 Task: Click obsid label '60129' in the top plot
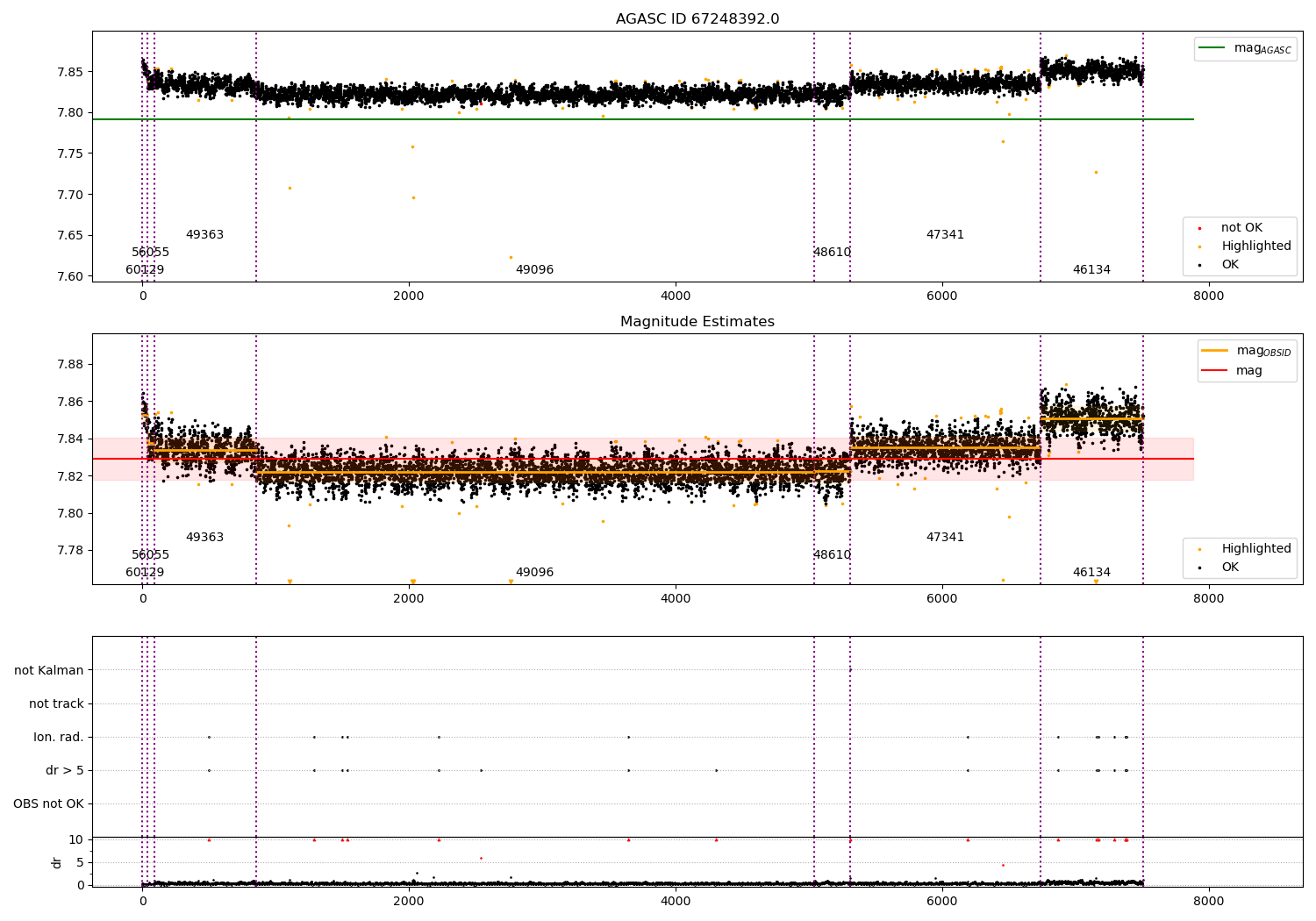pos(145,270)
